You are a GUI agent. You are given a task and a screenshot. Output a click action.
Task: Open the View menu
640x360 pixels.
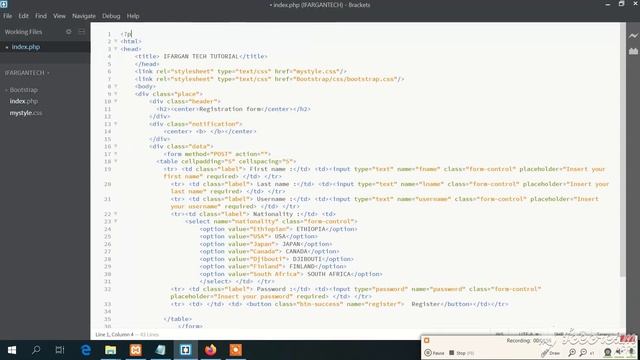click(59, 16)
